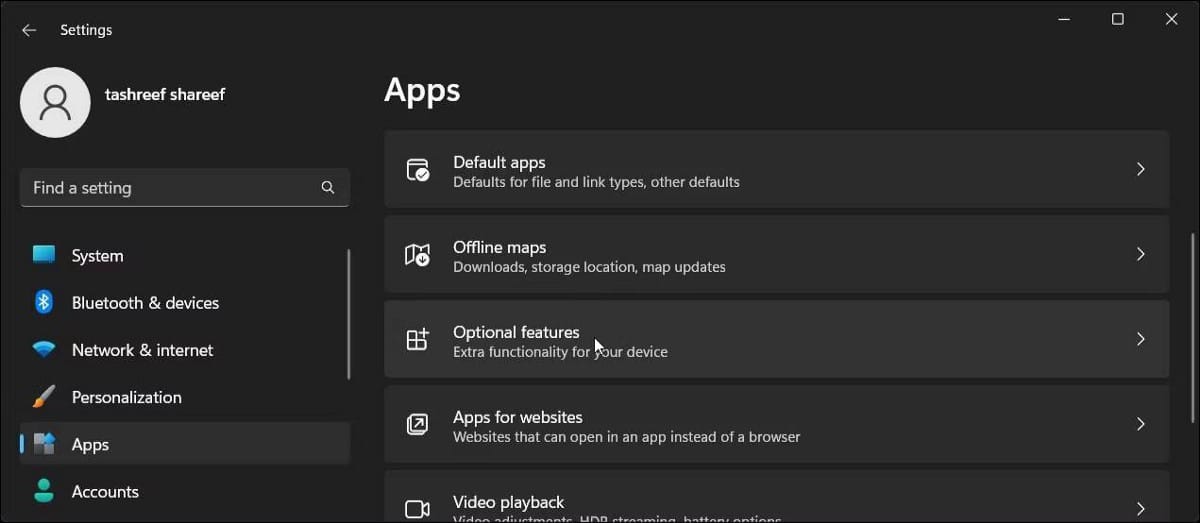Click the Apps page heading

click(x=422, y=91)
